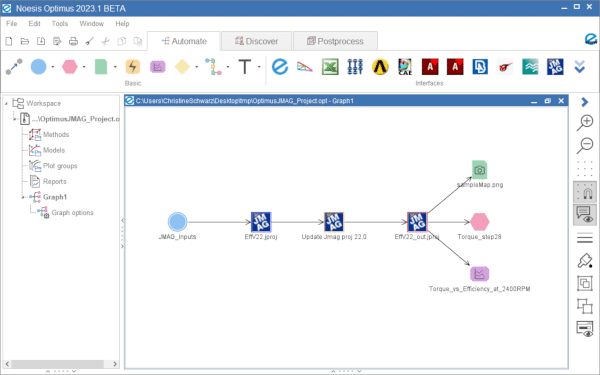Select the pink hexagon output tool
The width and height of the screenshot is (600, 375).
pos(70,67)
